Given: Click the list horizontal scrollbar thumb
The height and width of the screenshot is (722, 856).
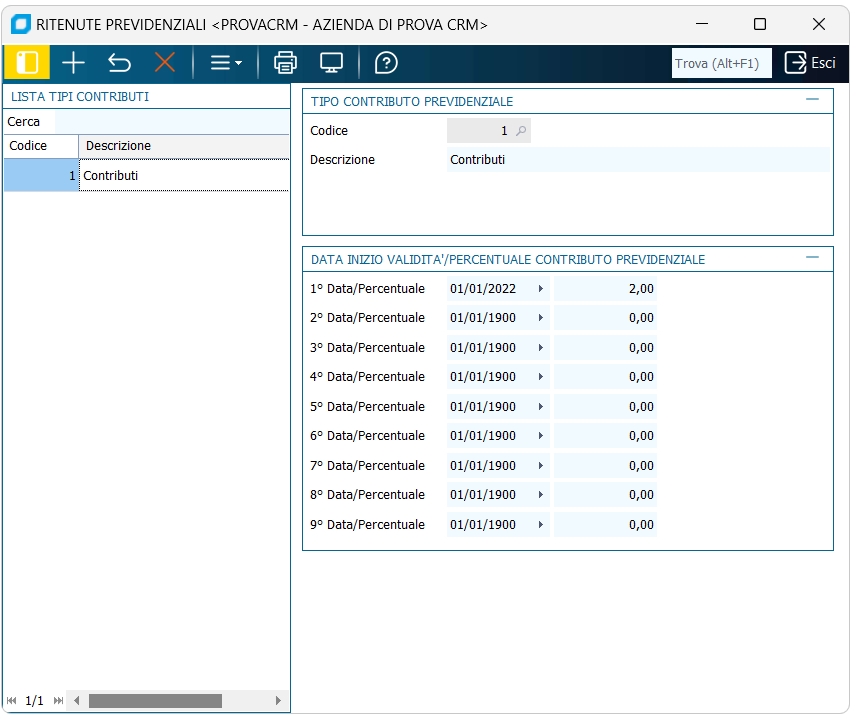Looking at the screenshot, I should pyautogui.click(x=154, y=701).
